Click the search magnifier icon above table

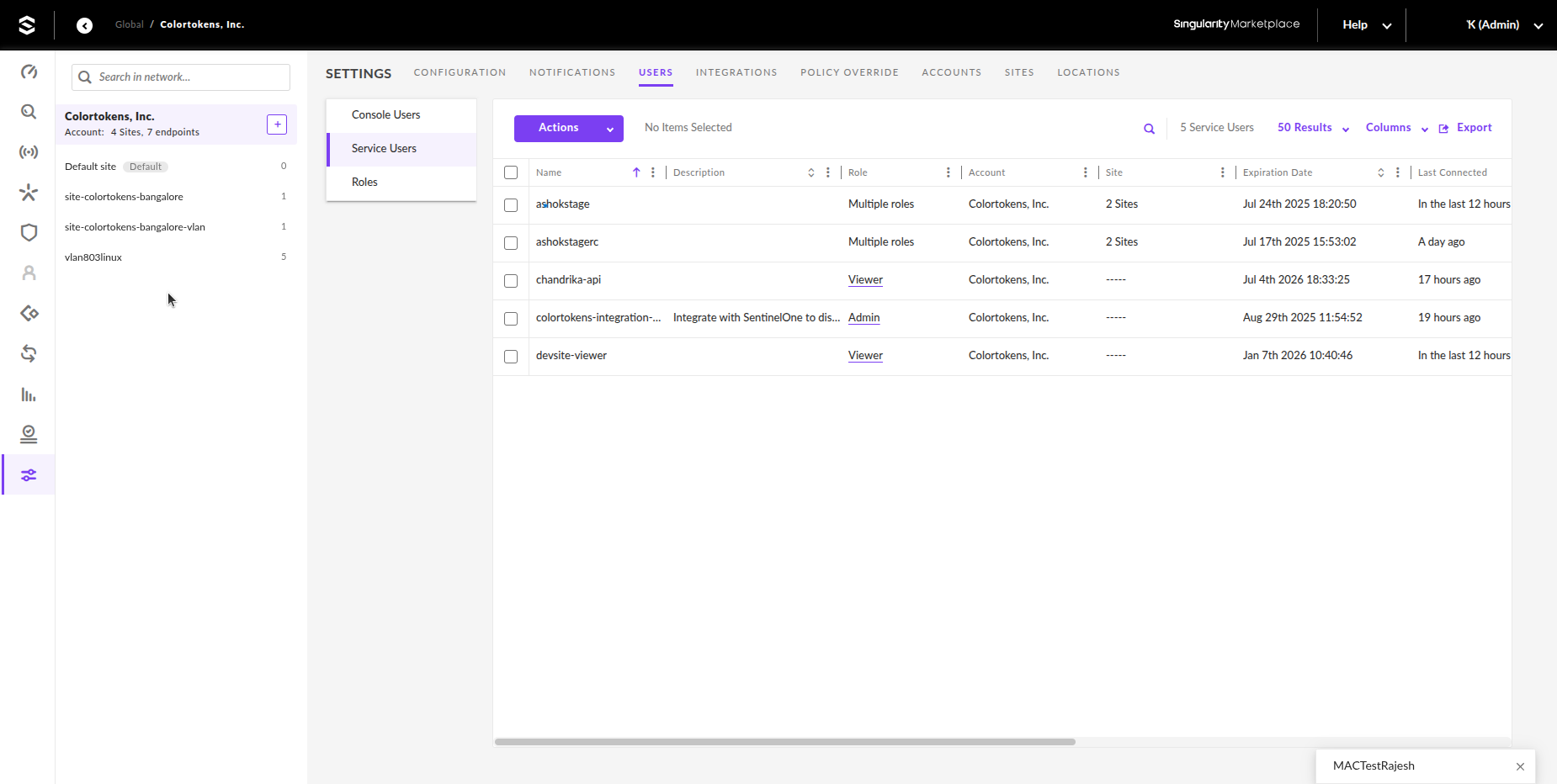click(1149, 129)
